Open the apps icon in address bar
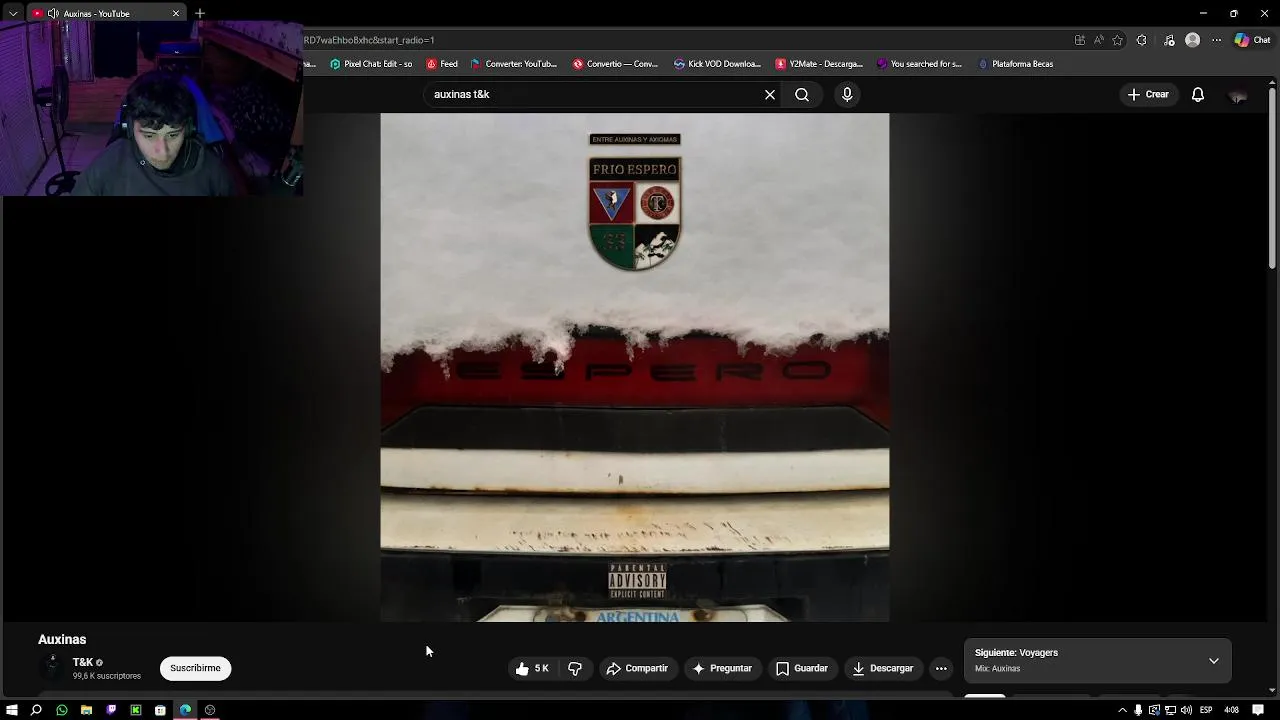 pyautogui.click(x=1079, y=40)
